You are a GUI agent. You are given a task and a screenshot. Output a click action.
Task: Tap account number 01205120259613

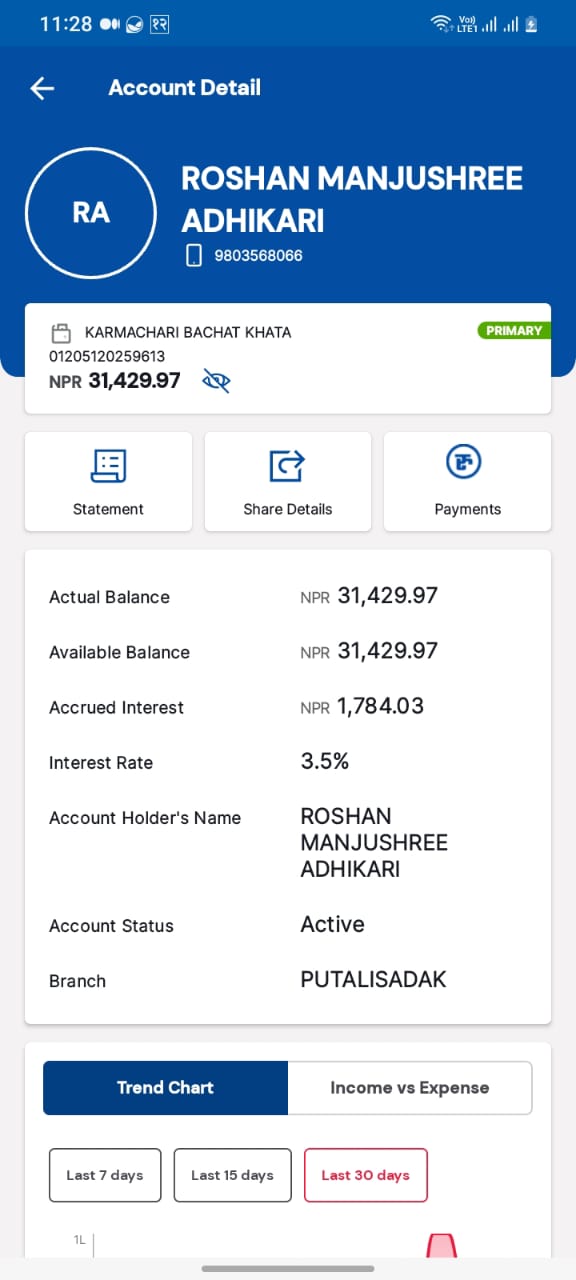click(107, 356)
